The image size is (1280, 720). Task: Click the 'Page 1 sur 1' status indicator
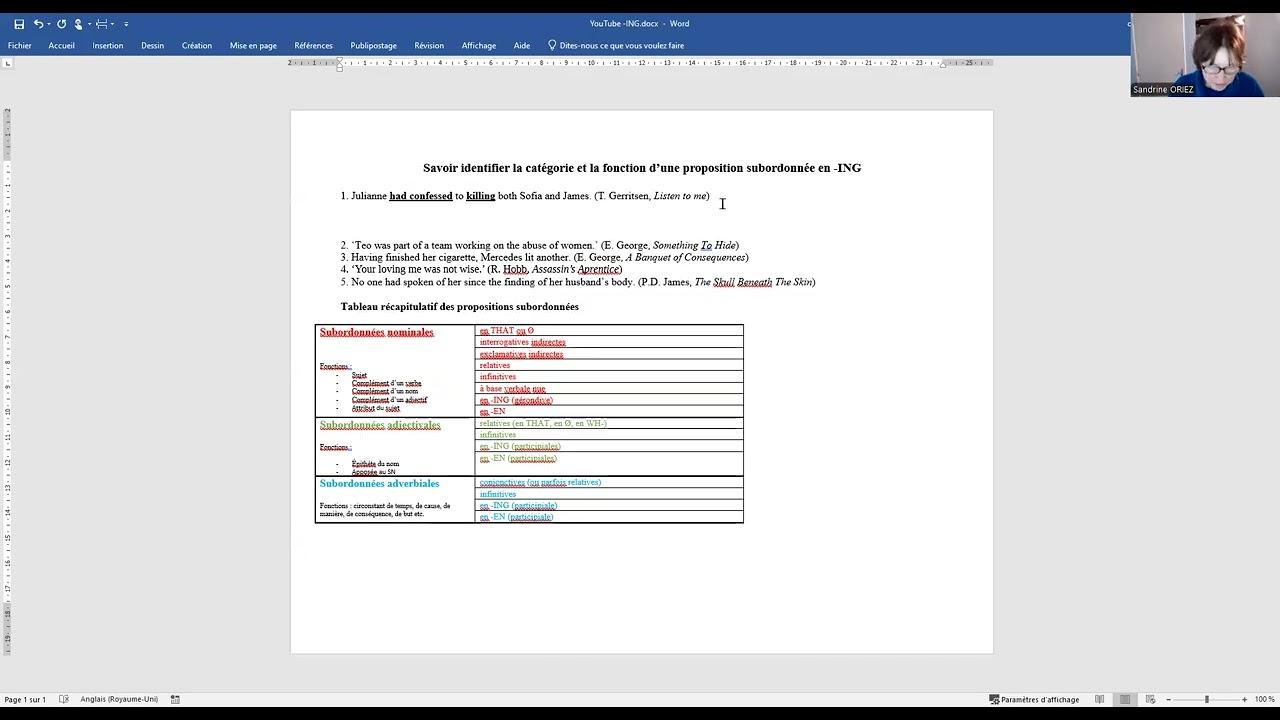(25, 700)
